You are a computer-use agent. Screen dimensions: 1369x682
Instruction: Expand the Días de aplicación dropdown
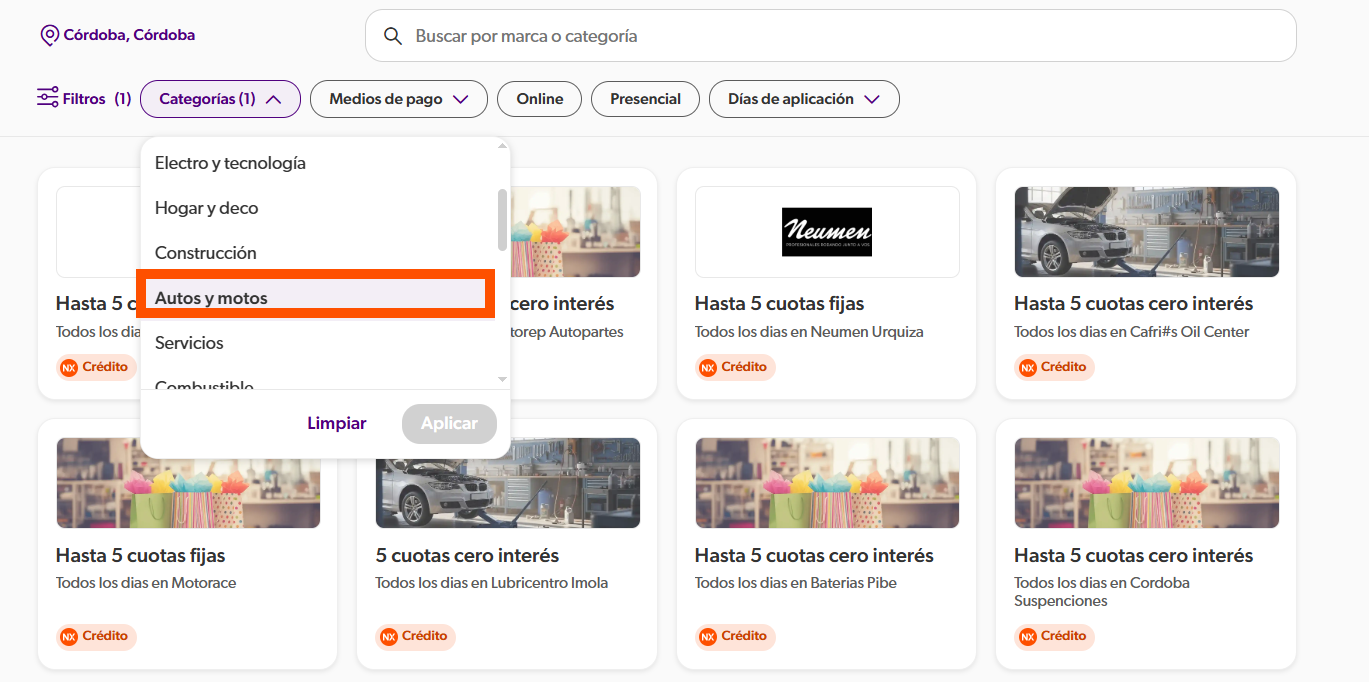click(x=804, y=99)
